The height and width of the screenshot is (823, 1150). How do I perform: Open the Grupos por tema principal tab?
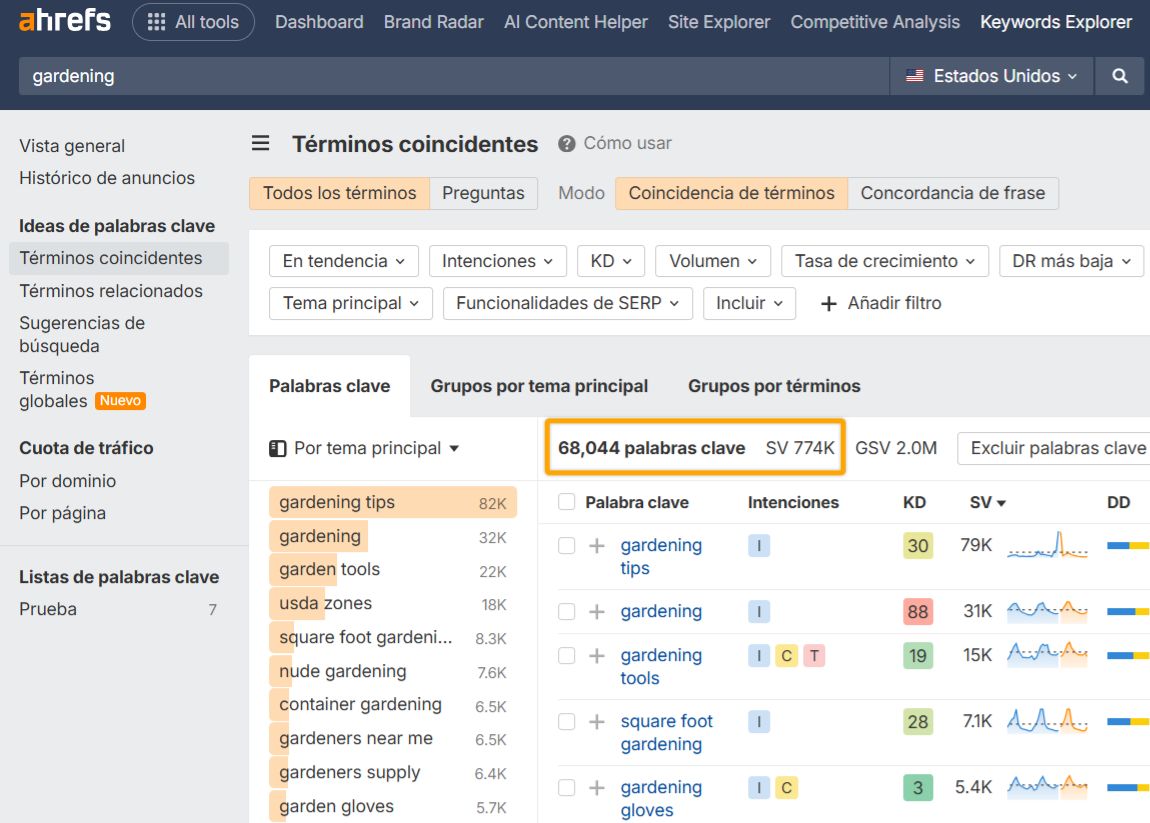[x=539, y=386]
